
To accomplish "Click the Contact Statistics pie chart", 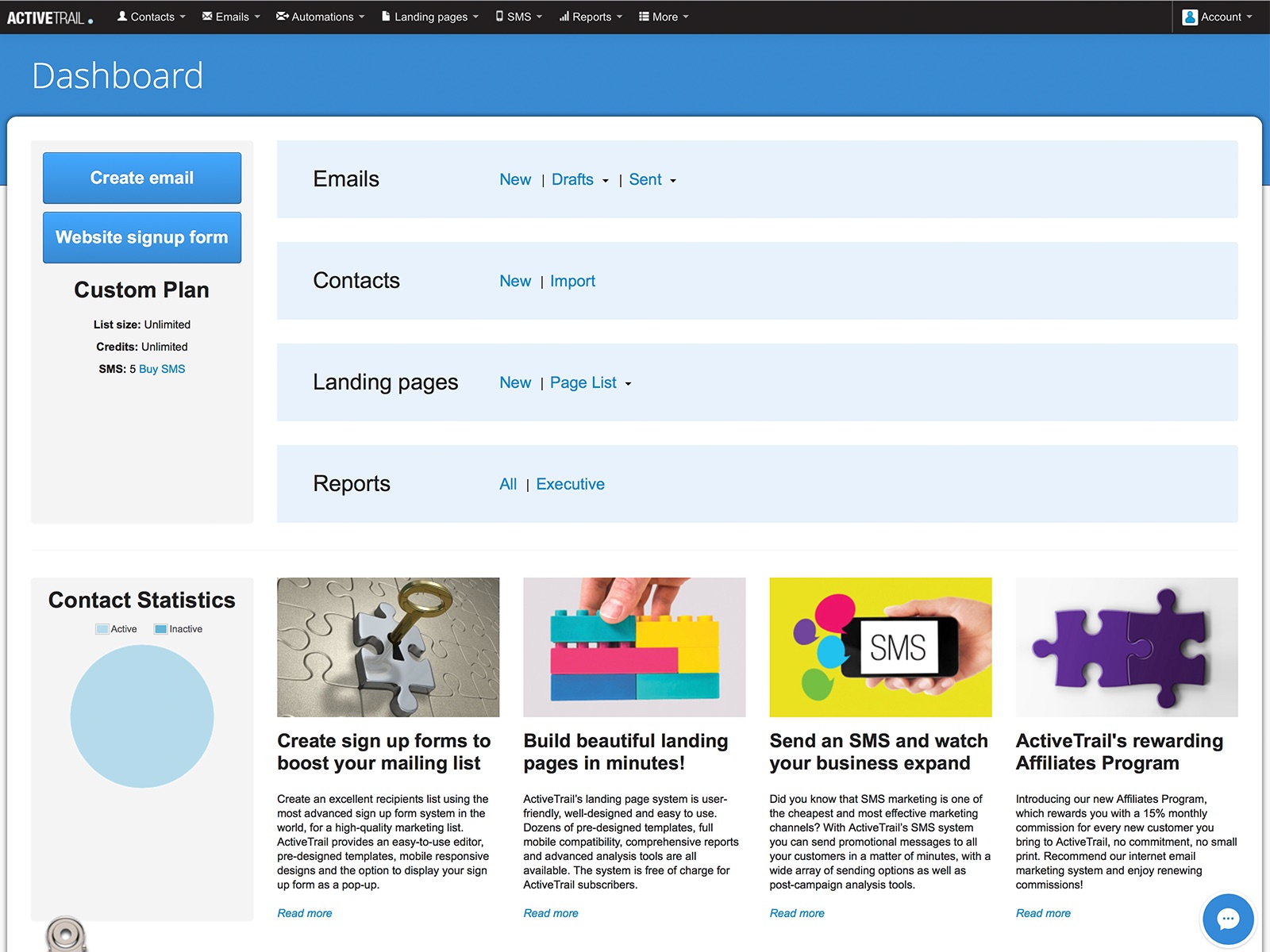I will tap(142, 716).
